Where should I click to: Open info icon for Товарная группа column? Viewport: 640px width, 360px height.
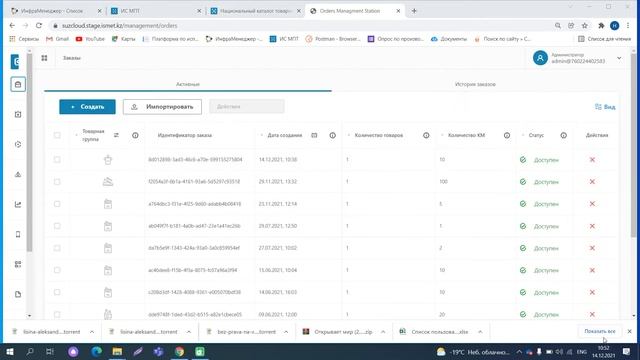[x=135, y=135]
